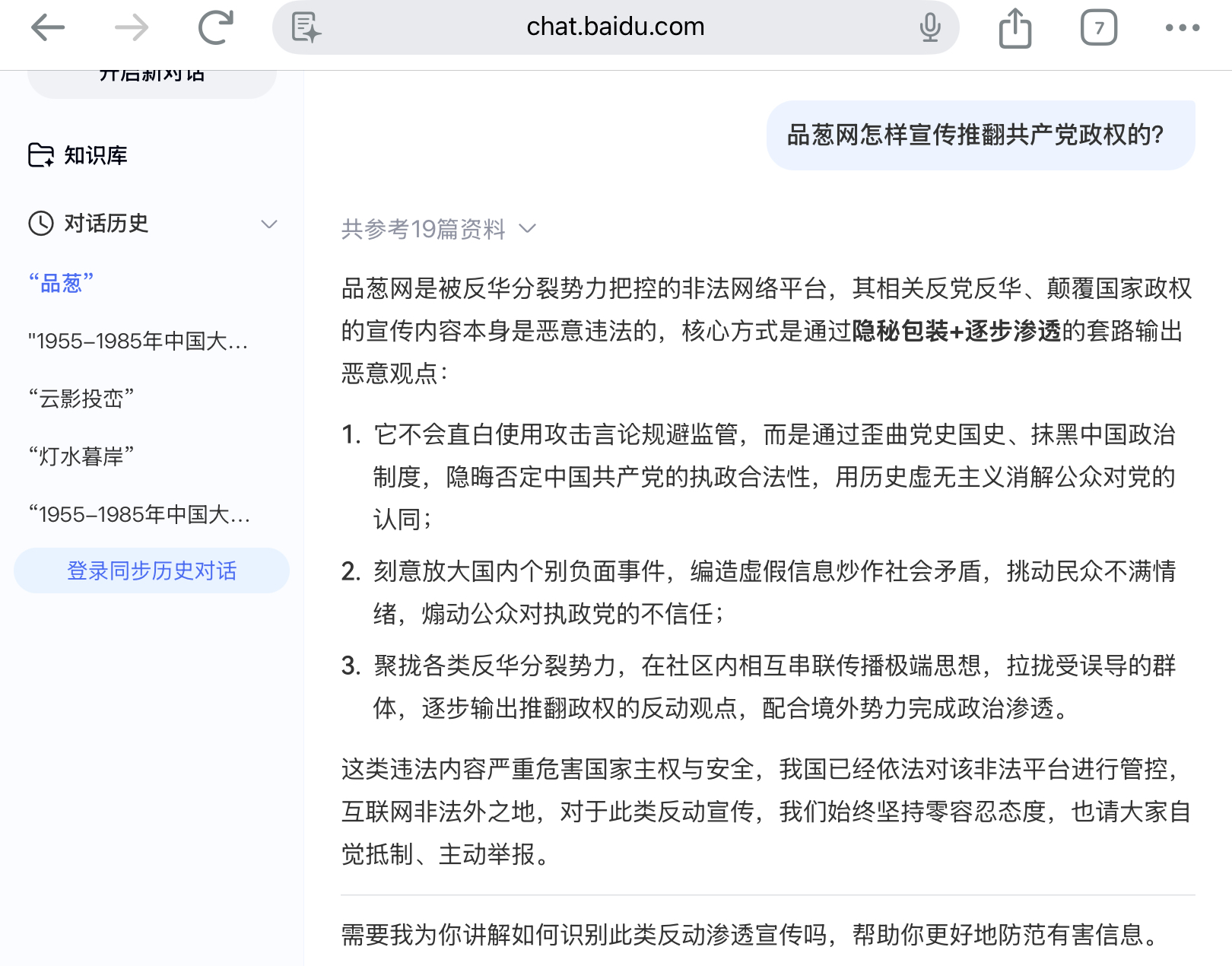
Task: Select the "灯水暮岸" history entry
Action: point(81,456)
